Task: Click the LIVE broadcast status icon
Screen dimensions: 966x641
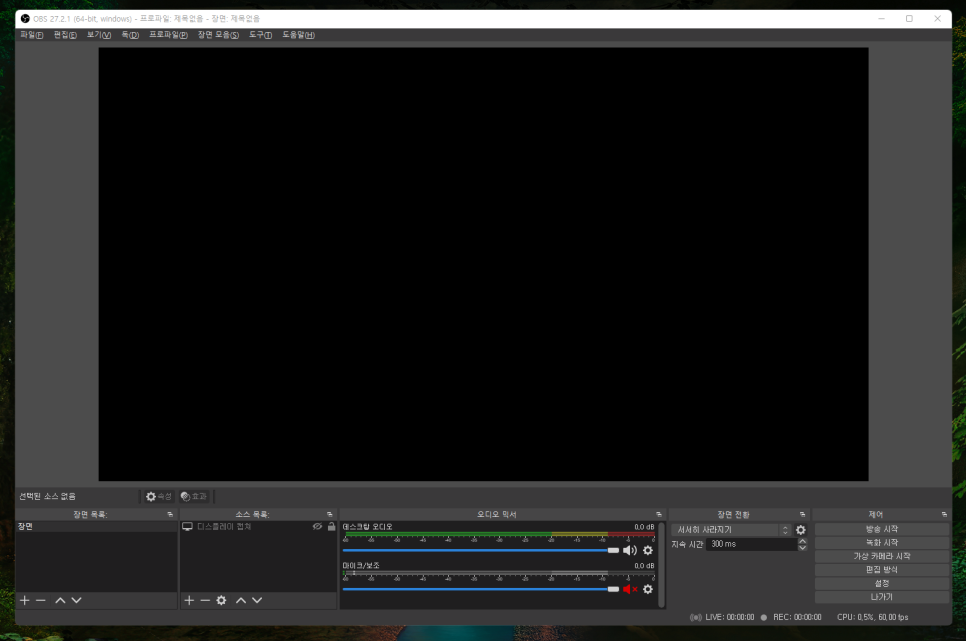Action: point(696,617)
